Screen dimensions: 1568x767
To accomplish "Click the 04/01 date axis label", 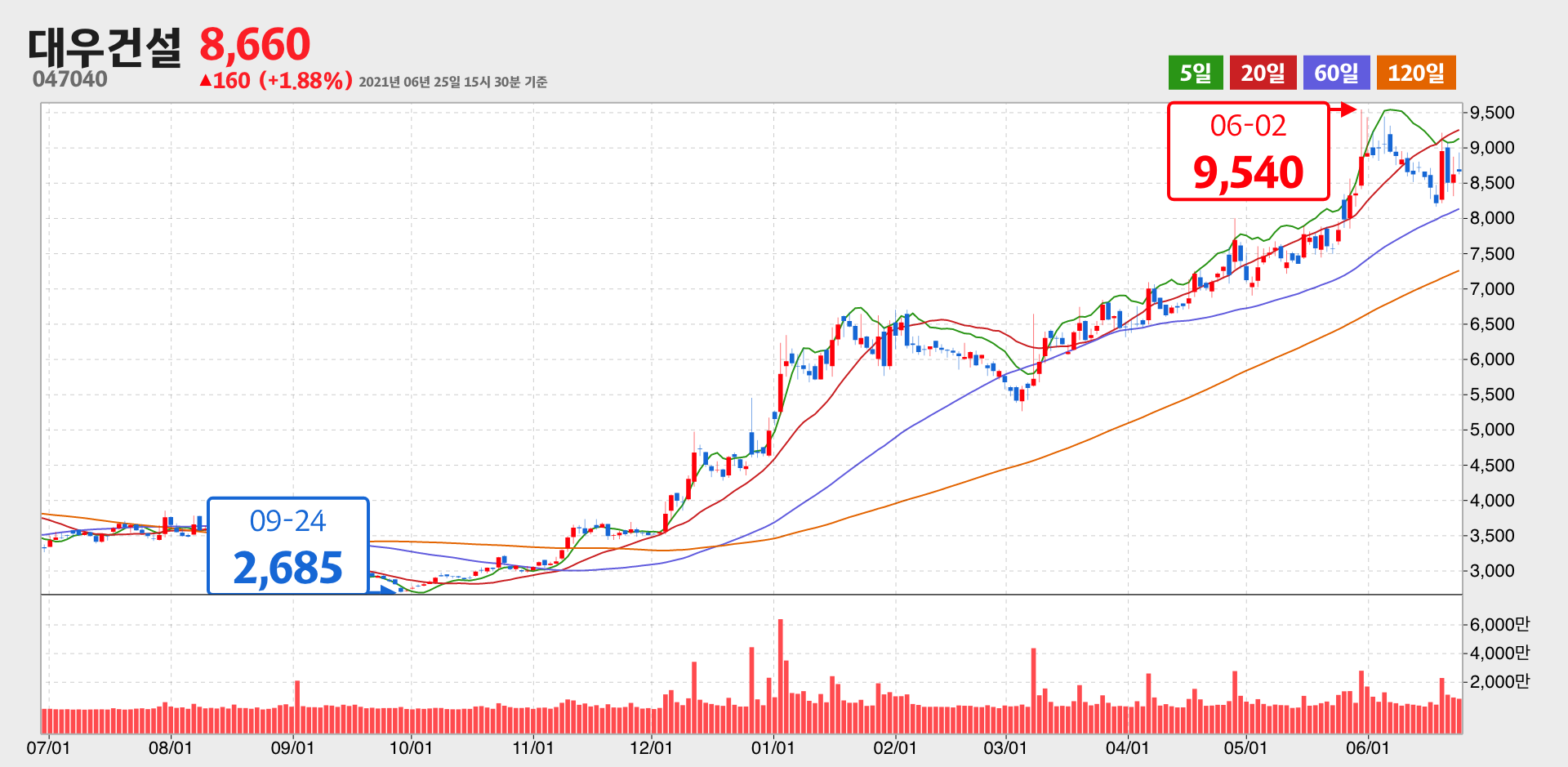I will 1127,748.
